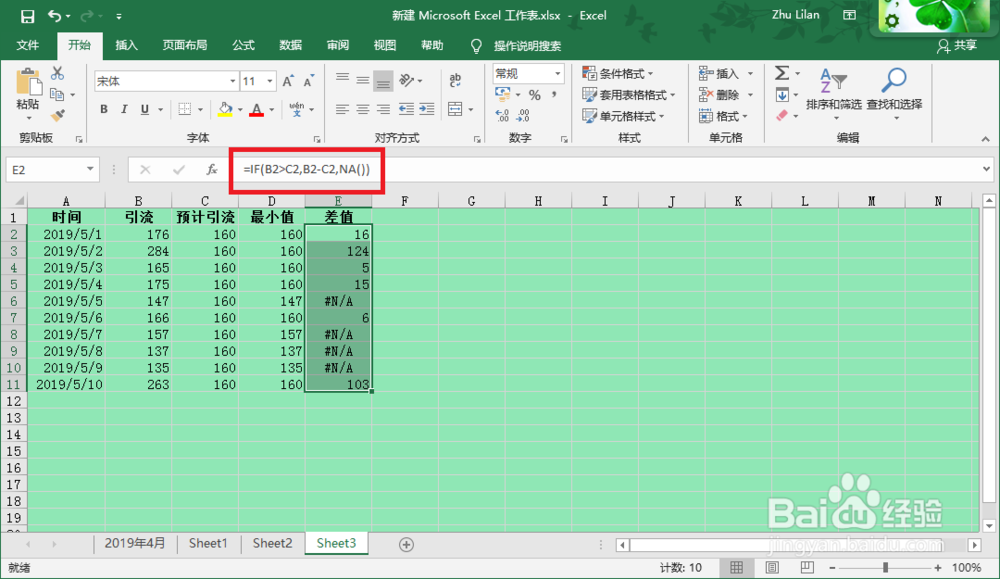The image size is (1000, 579).
Task: Switch to the 数据 Data tab
Action: pyautogui.click(x=290, y=45)
